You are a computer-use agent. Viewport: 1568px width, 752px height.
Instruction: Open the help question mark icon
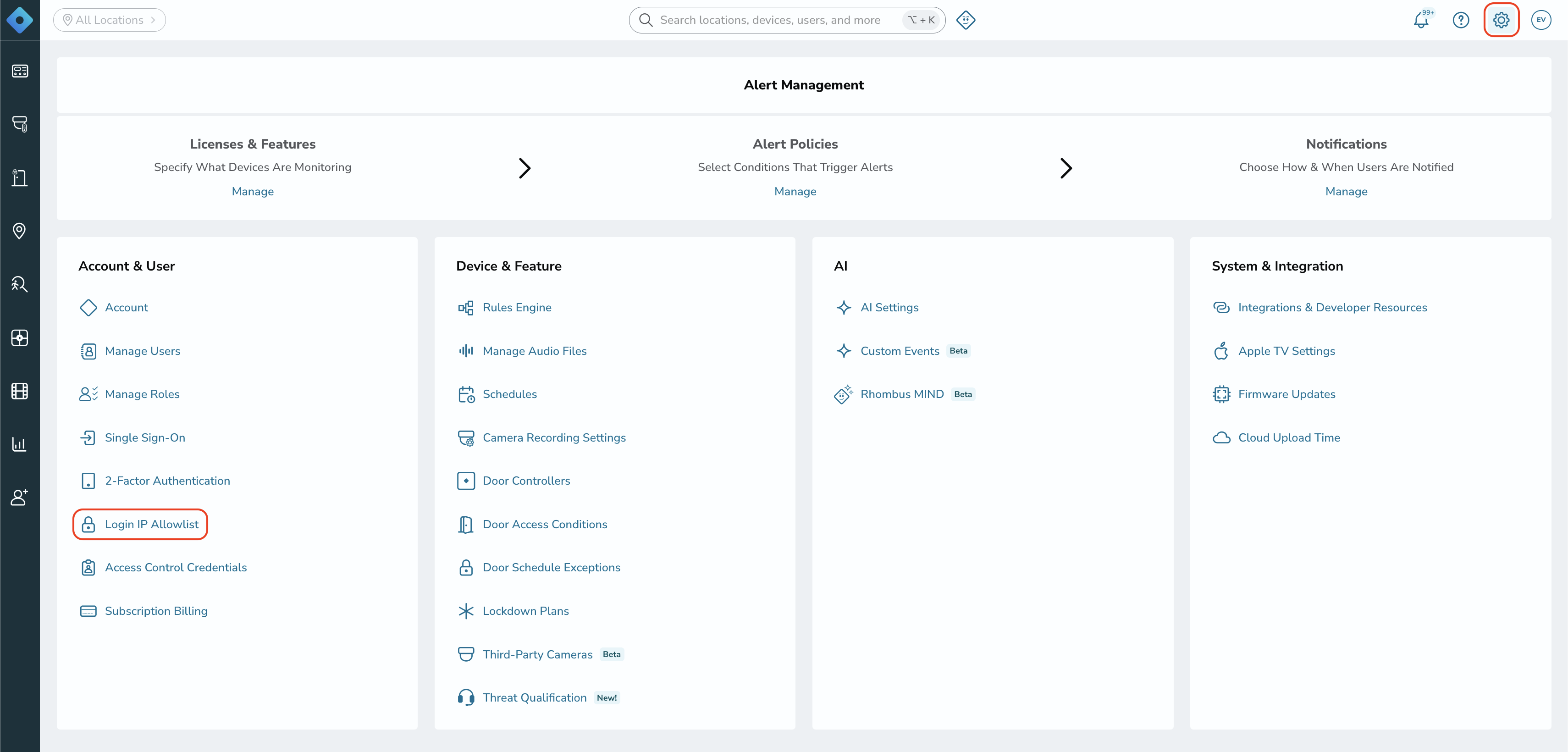[x=1461, y=20]
